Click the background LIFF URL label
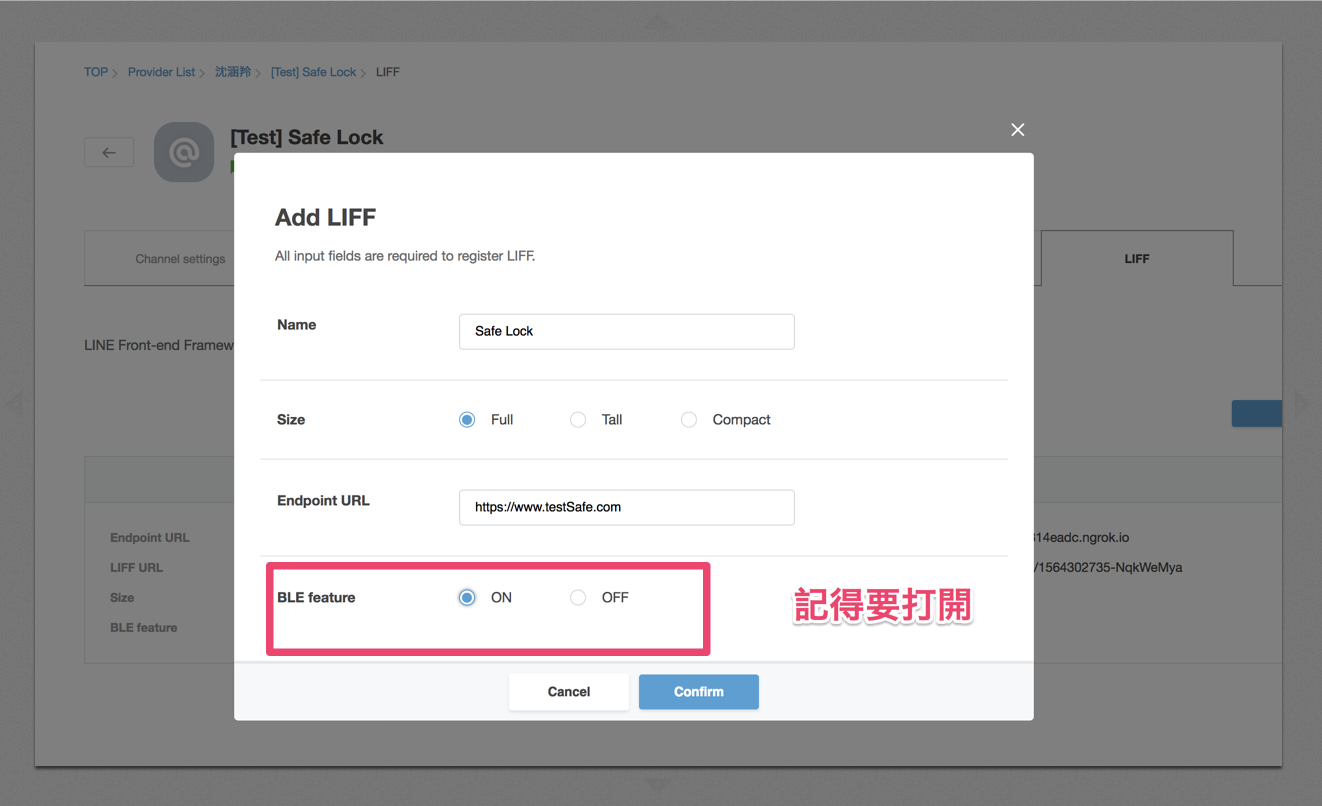 click(x=136, y=568)
